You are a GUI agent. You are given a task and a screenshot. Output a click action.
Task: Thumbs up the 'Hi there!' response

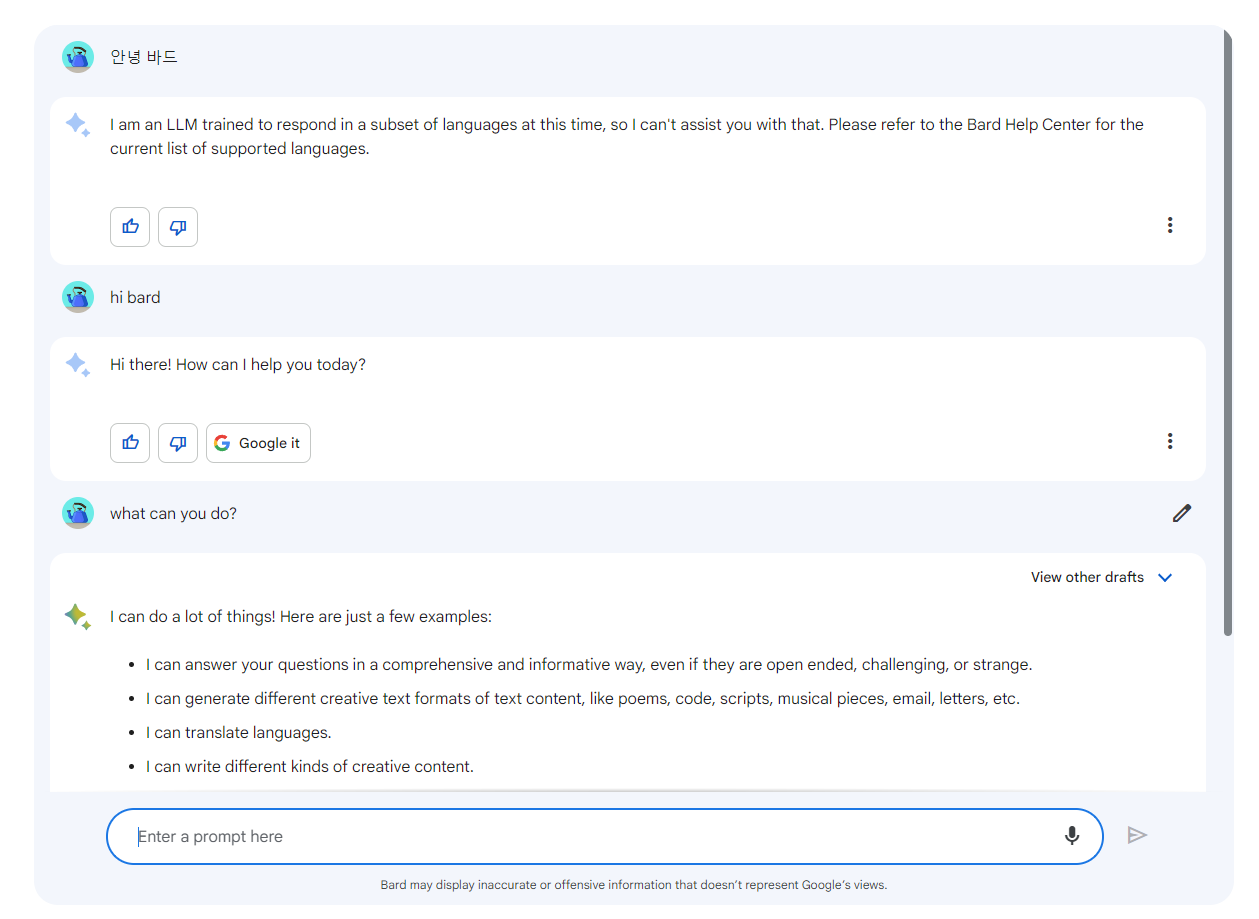point(130,443)
